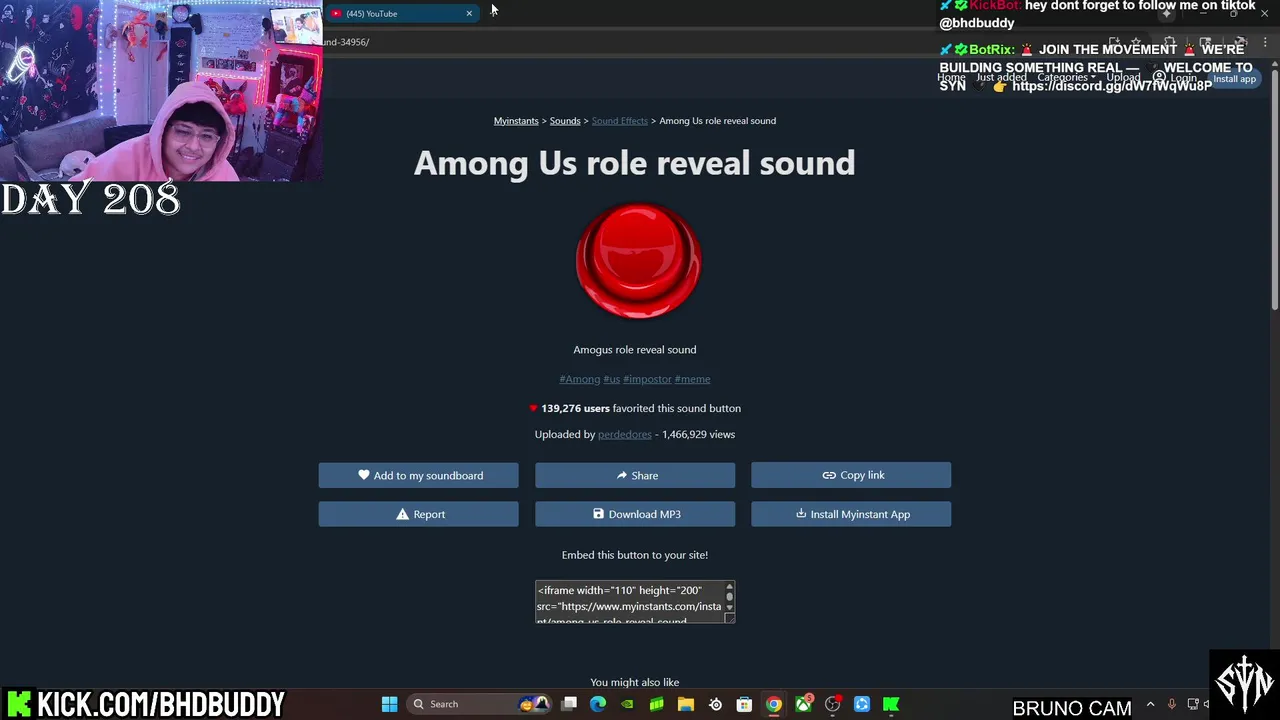
Task: Click the share arrow icon on Share button
Action: click(x=621, y=475)
